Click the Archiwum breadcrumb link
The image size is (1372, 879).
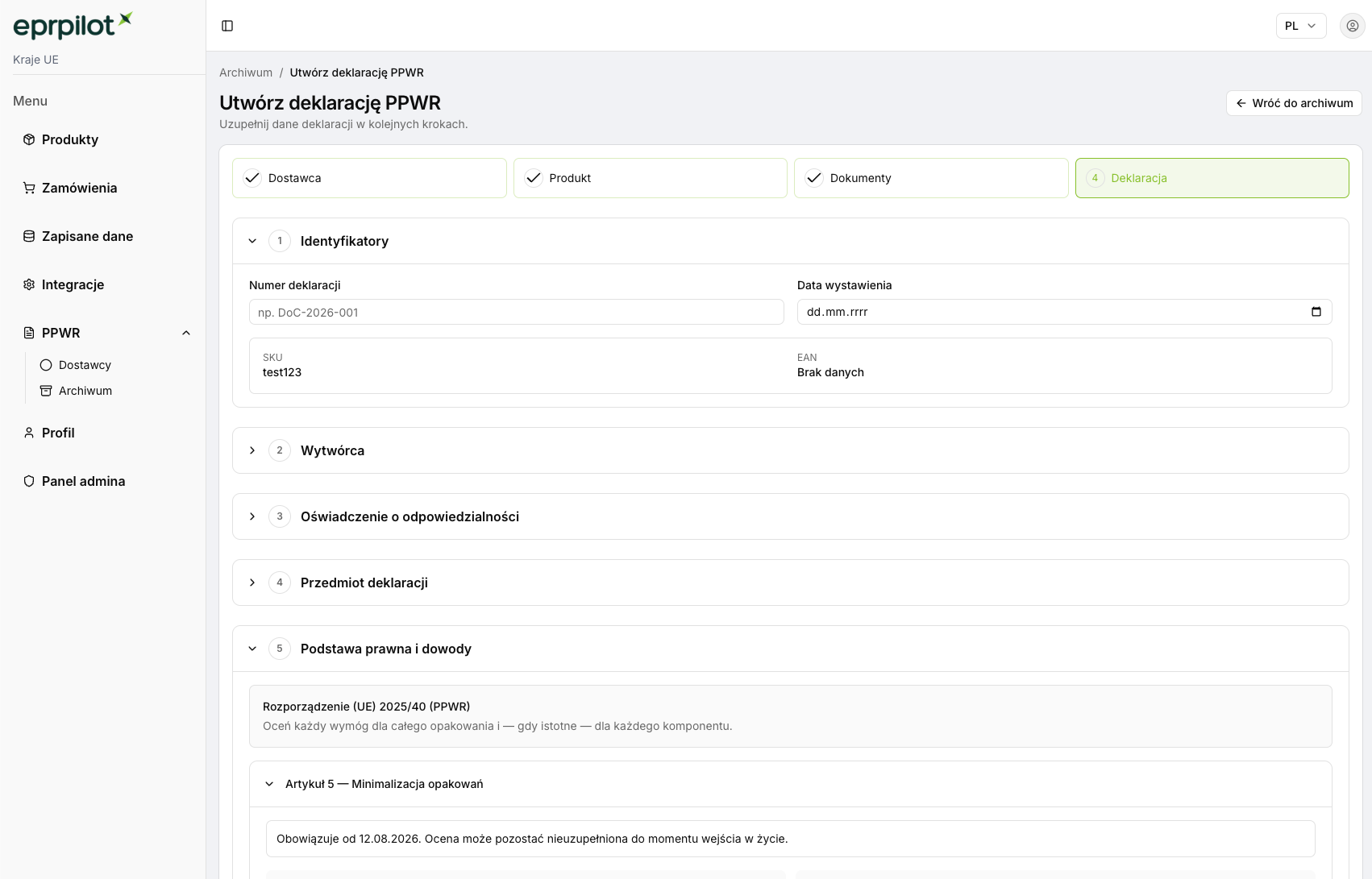point(246,73)
